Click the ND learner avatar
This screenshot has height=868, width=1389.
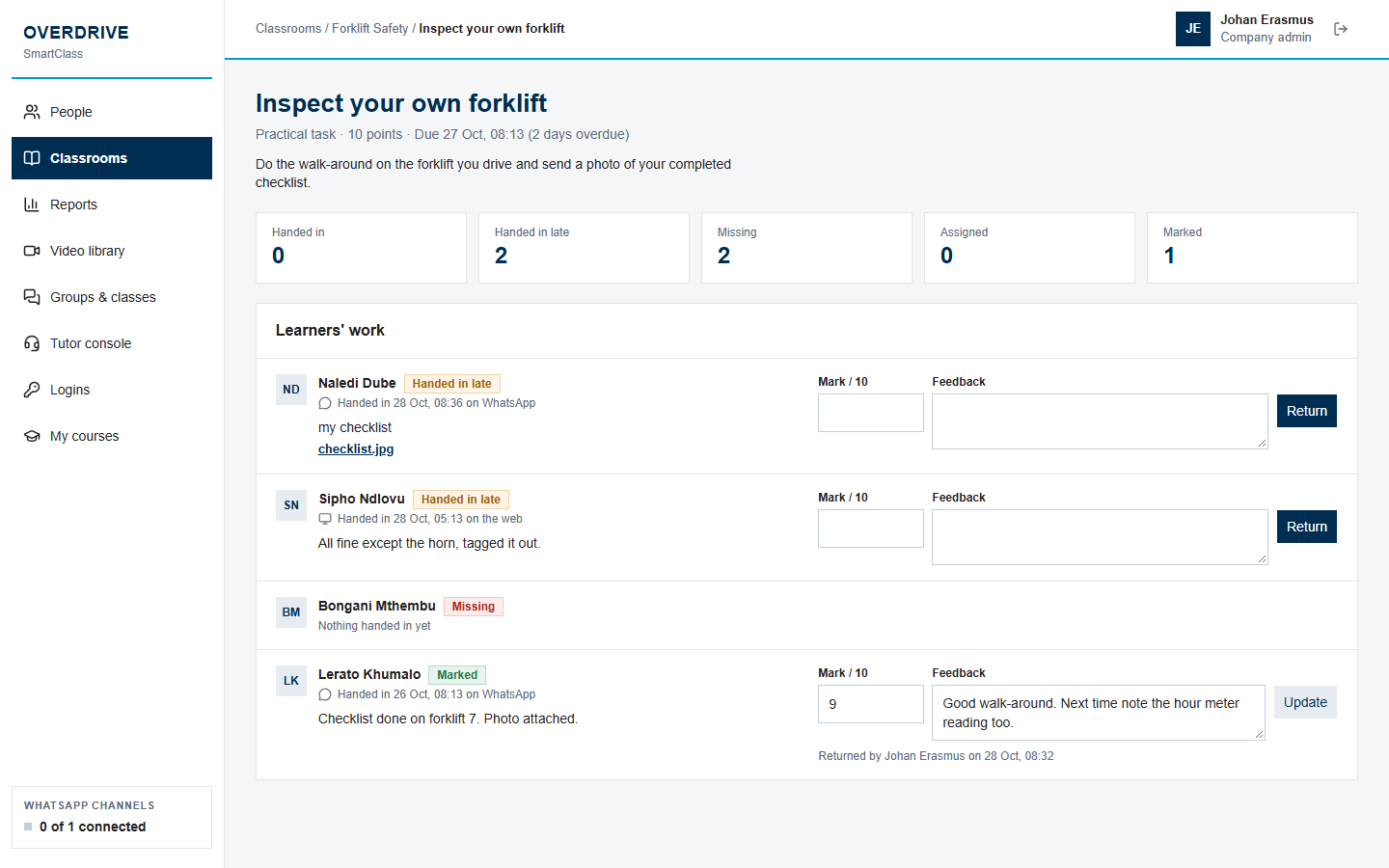(x=291, y=390)
